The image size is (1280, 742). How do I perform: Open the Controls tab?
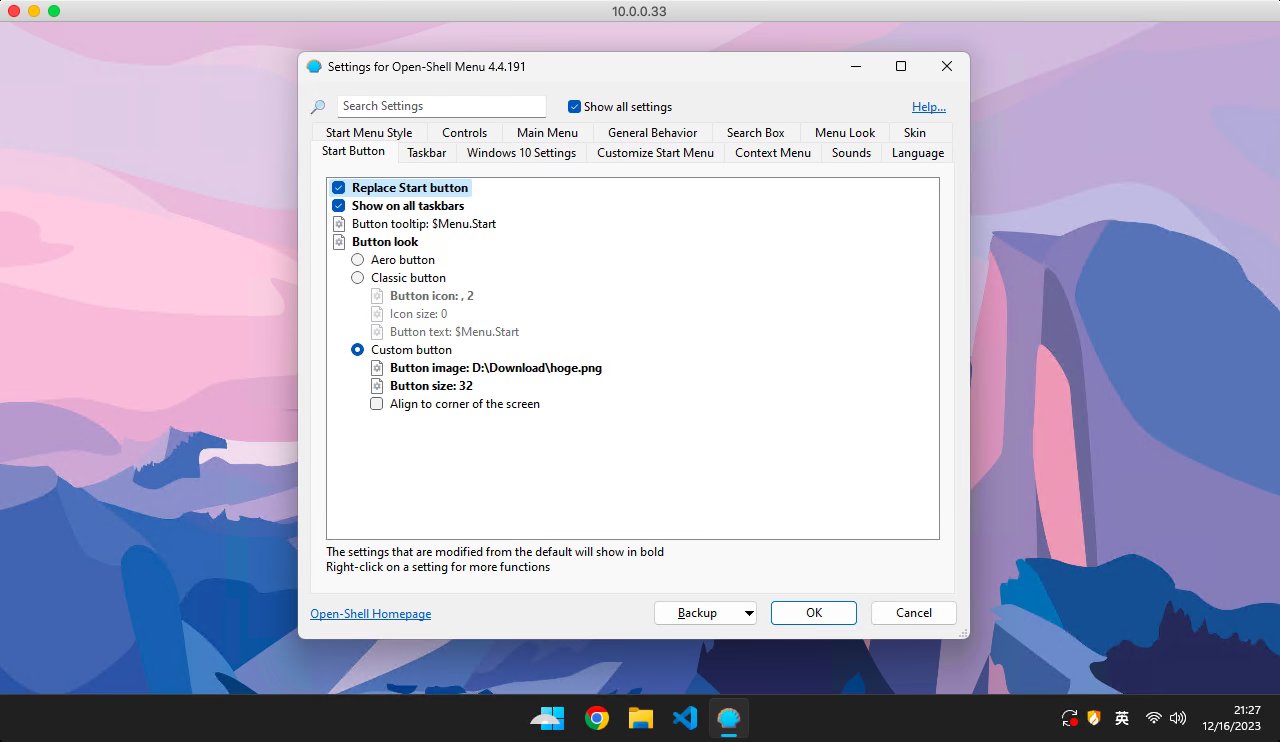[464, 133]
